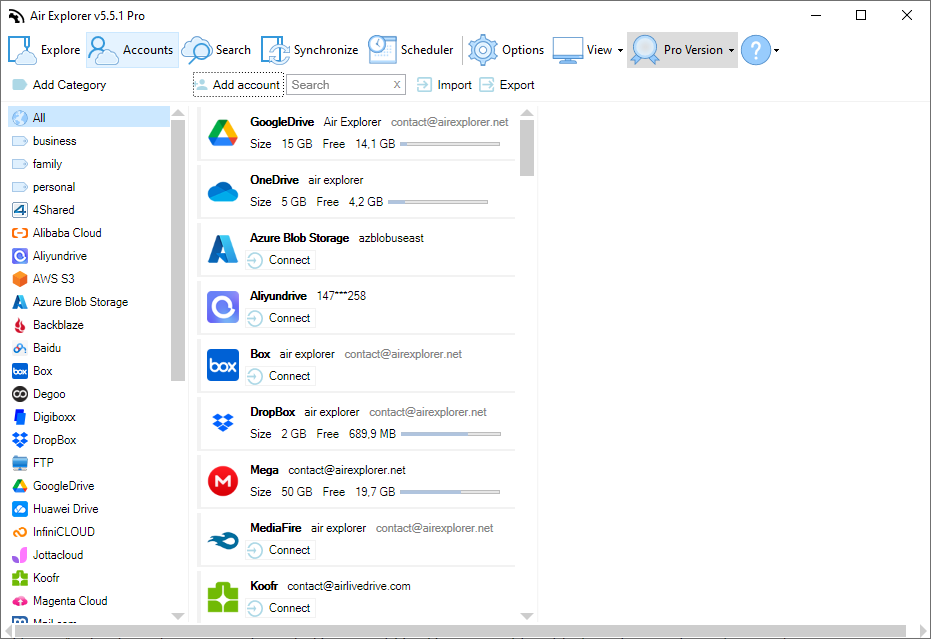Screen dimensions: 931x639
Task: Select the personal category
Action: click(x=89, y=187)
